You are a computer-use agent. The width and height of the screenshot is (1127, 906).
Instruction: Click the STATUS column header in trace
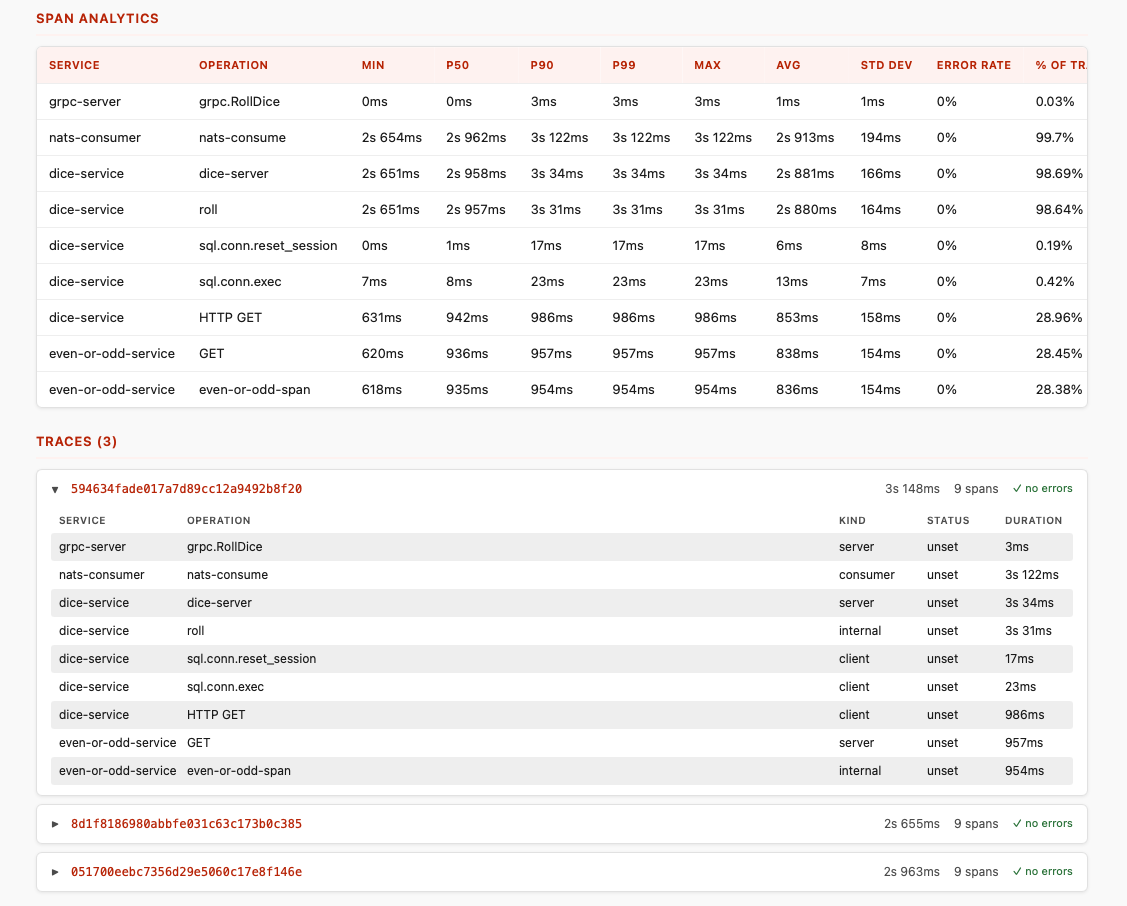(x=948, y=520)
